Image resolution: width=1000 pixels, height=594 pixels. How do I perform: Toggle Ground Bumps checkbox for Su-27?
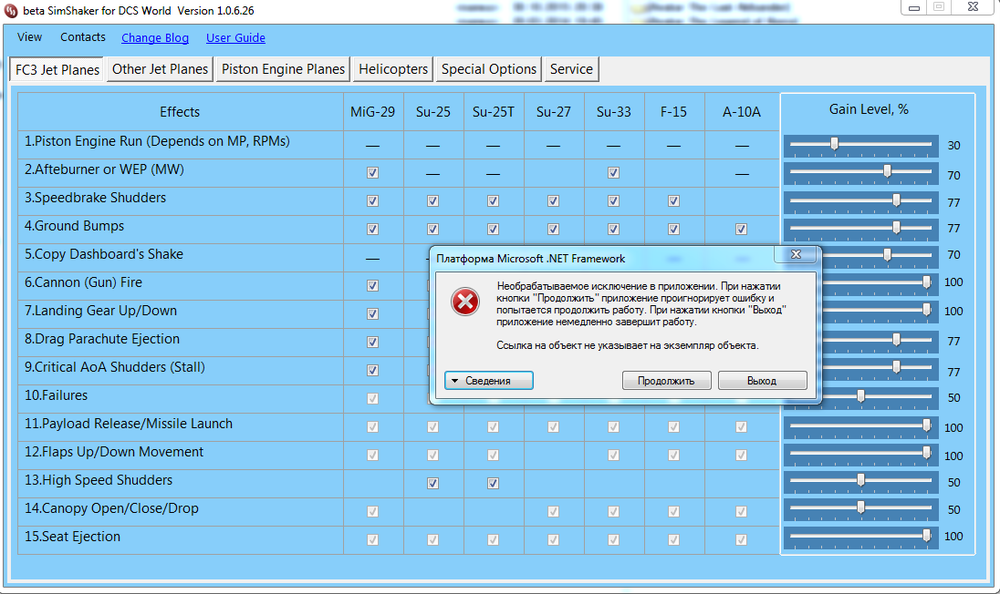553,229
